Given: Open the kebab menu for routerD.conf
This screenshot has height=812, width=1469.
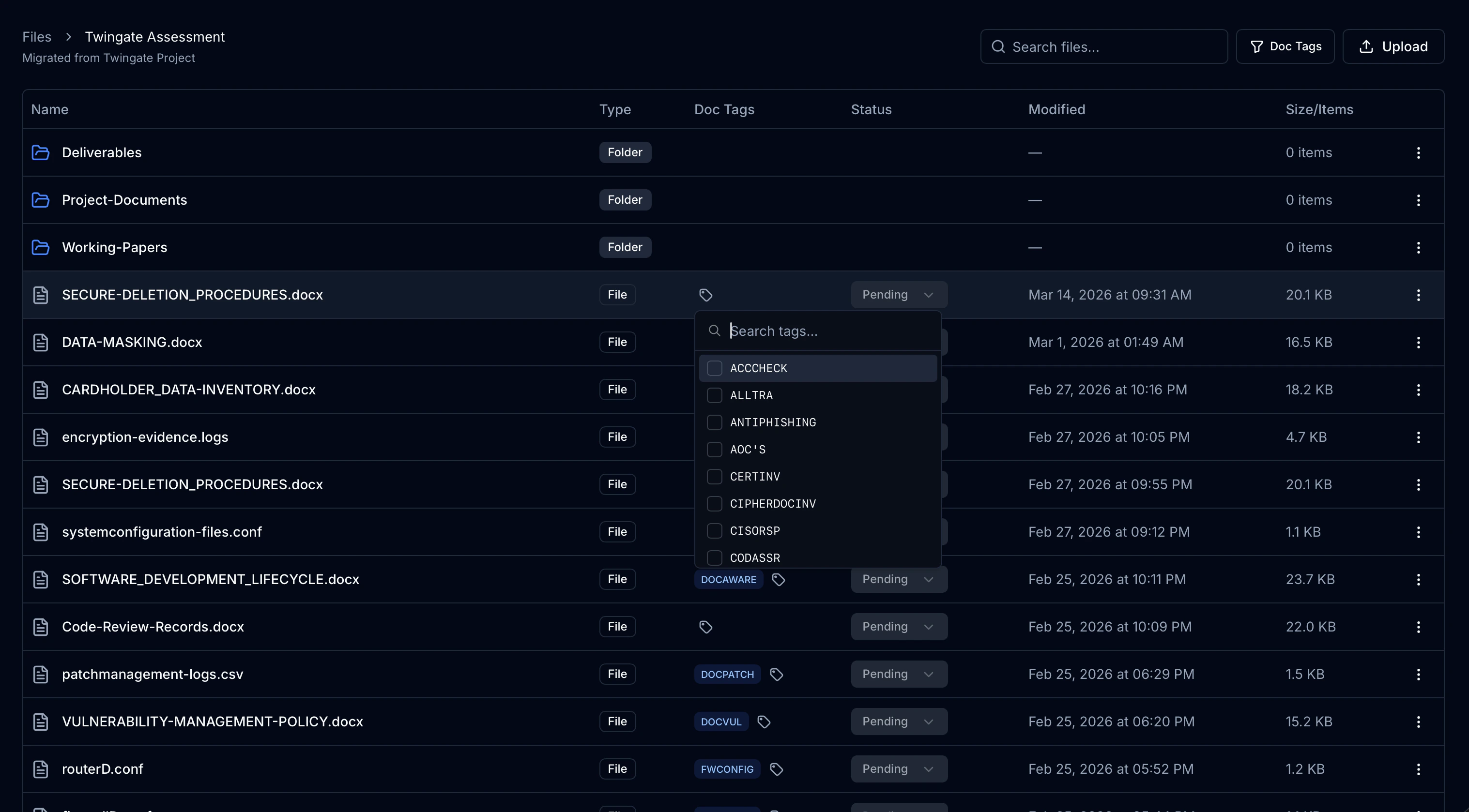Looking at the screenshot, I should (1419, 769).
